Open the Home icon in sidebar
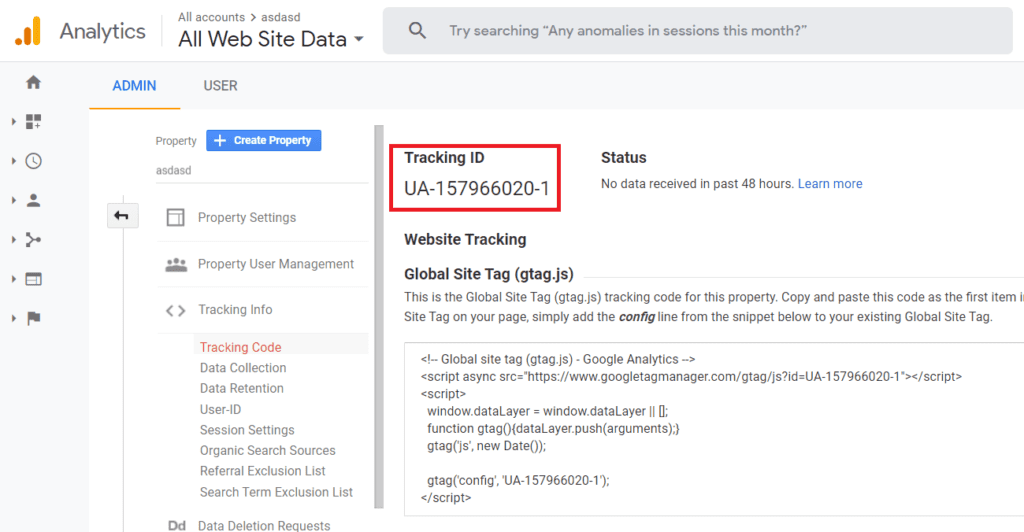 [x=33, y=82]
